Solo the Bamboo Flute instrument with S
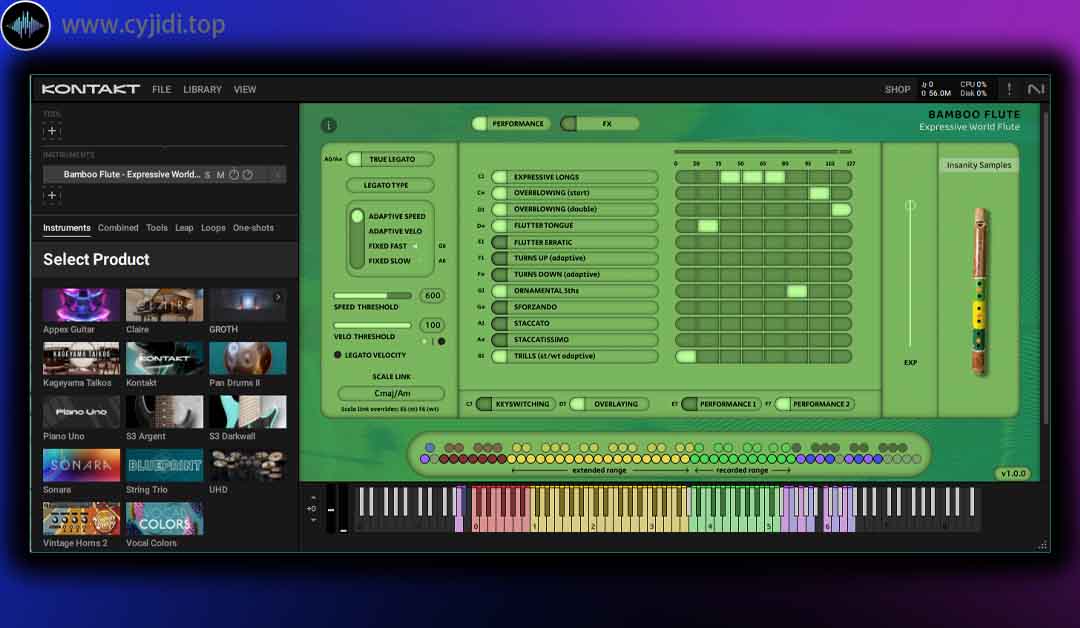 click(207, 175)
